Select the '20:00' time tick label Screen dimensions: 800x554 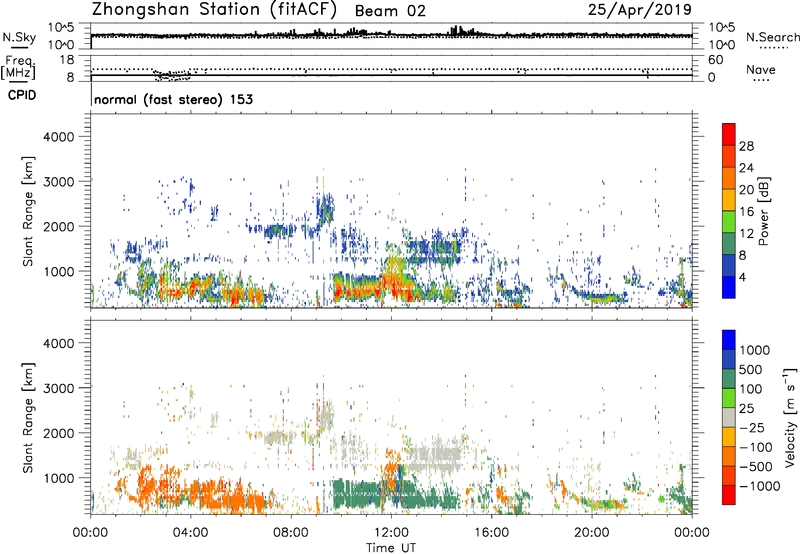tap(592, 533)
